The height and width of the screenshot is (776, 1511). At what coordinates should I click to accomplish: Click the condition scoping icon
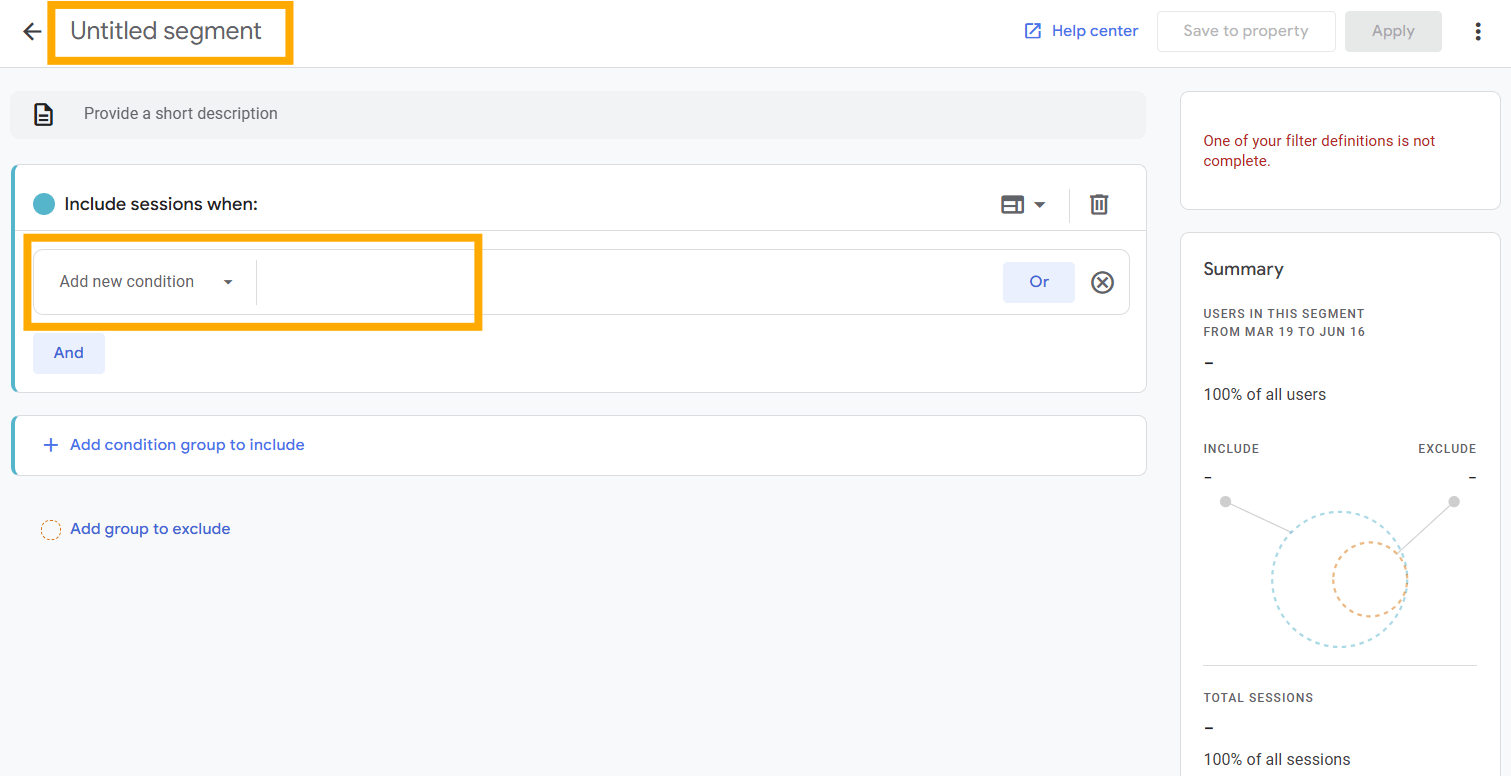(1012, 204)
